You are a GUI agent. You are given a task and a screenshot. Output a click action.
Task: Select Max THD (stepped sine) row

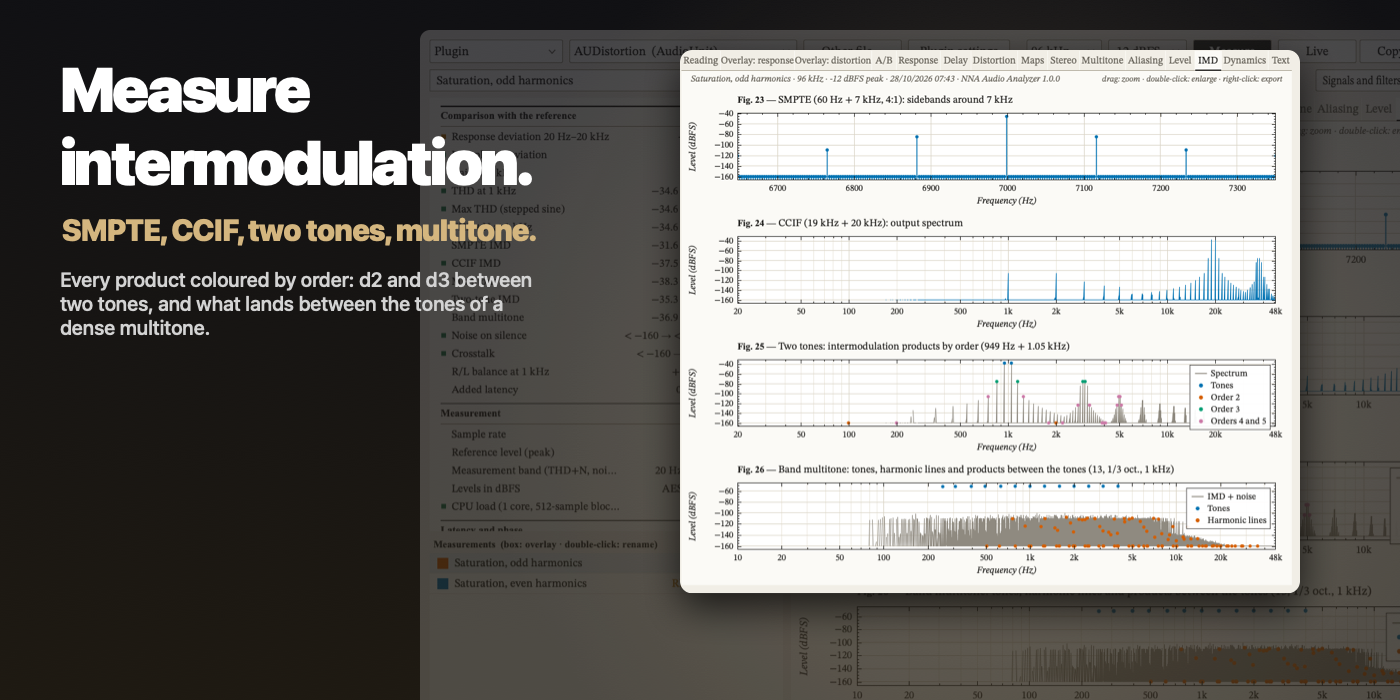tap(560, 208)
